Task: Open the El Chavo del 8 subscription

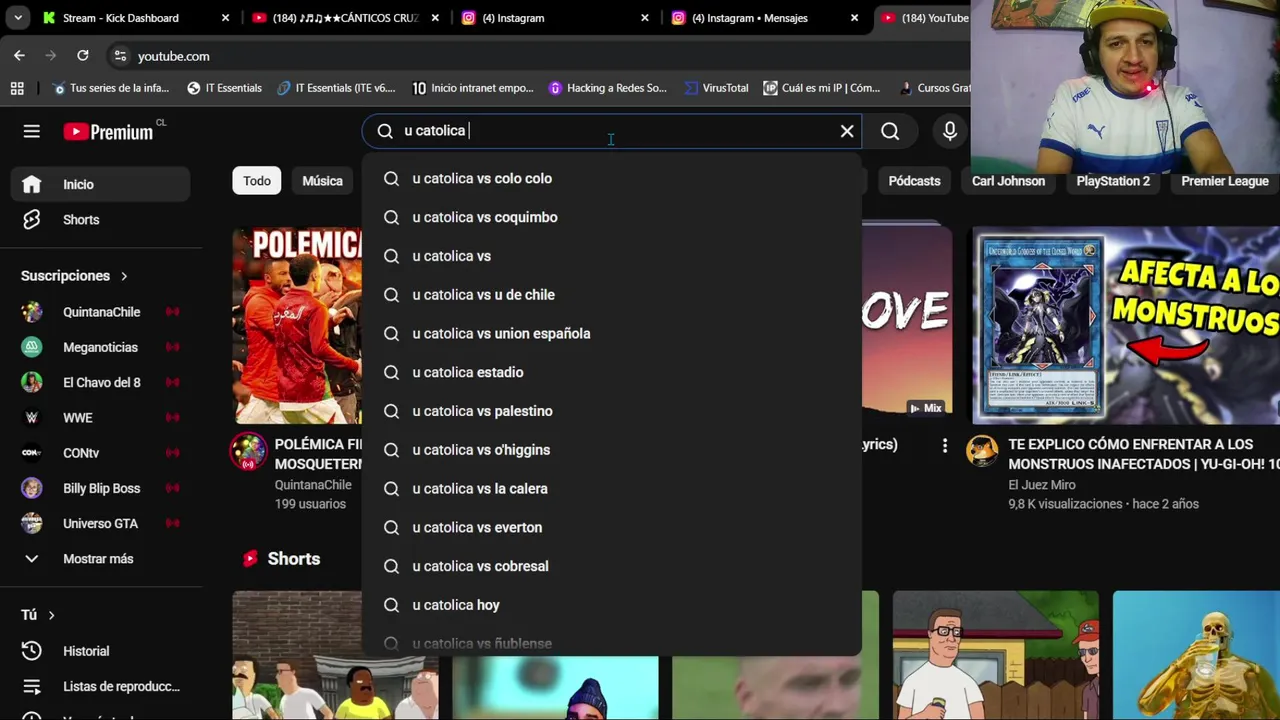Action: pyautogui.click(x=100, y=382)
